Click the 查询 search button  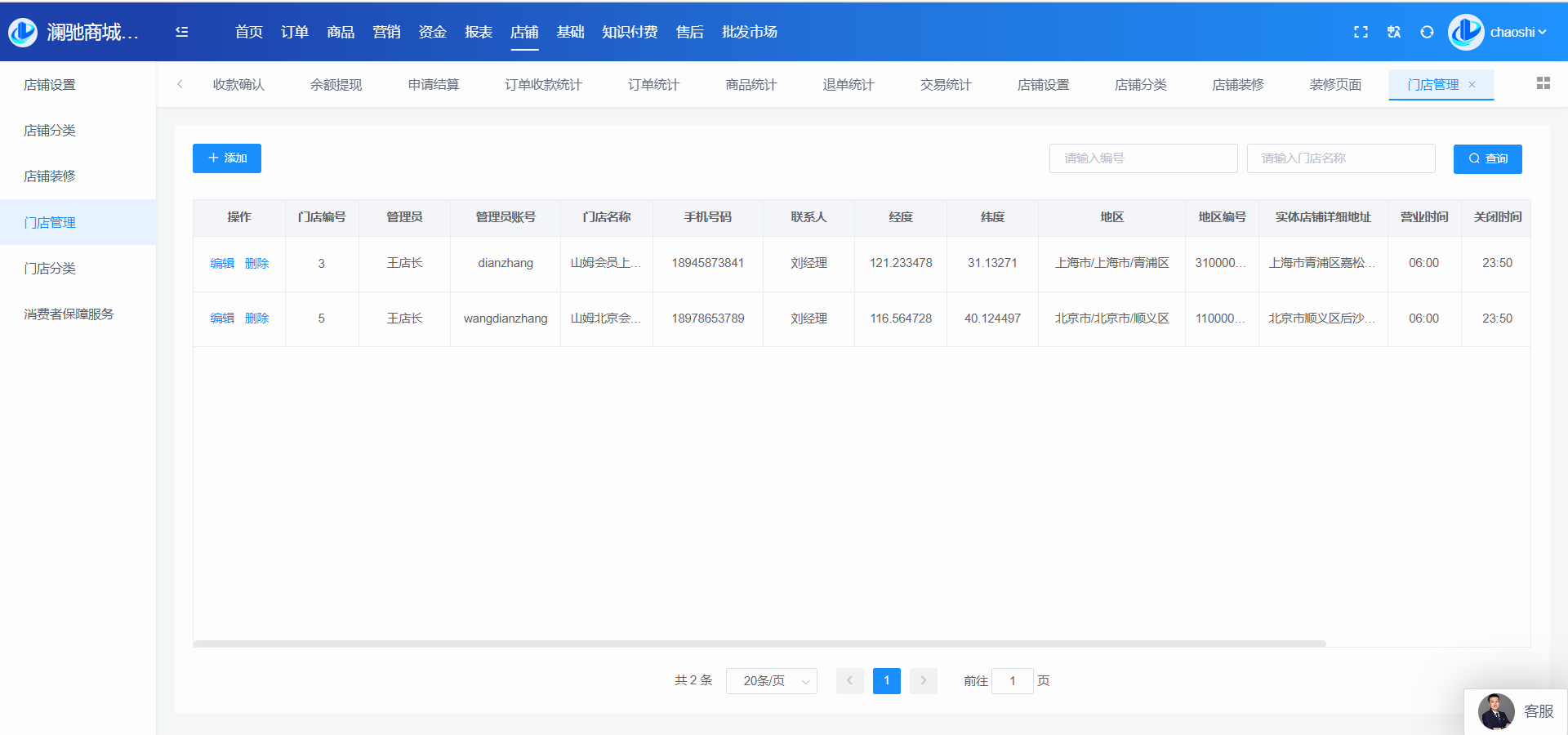1487,158
